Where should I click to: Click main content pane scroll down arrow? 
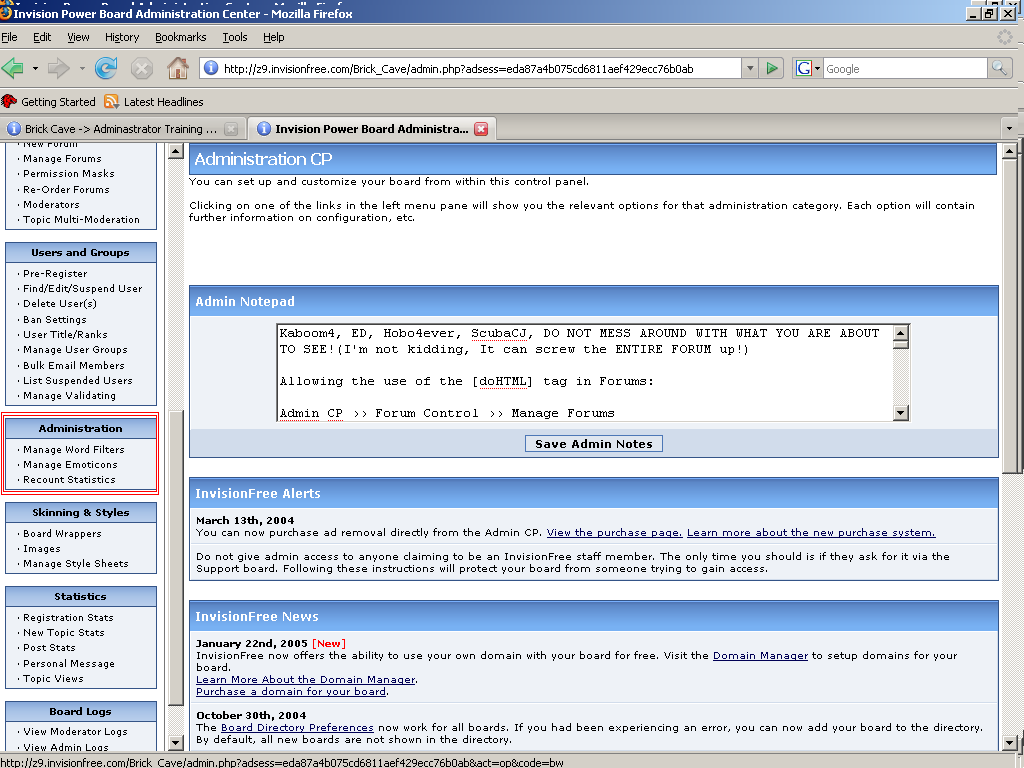1009,743
